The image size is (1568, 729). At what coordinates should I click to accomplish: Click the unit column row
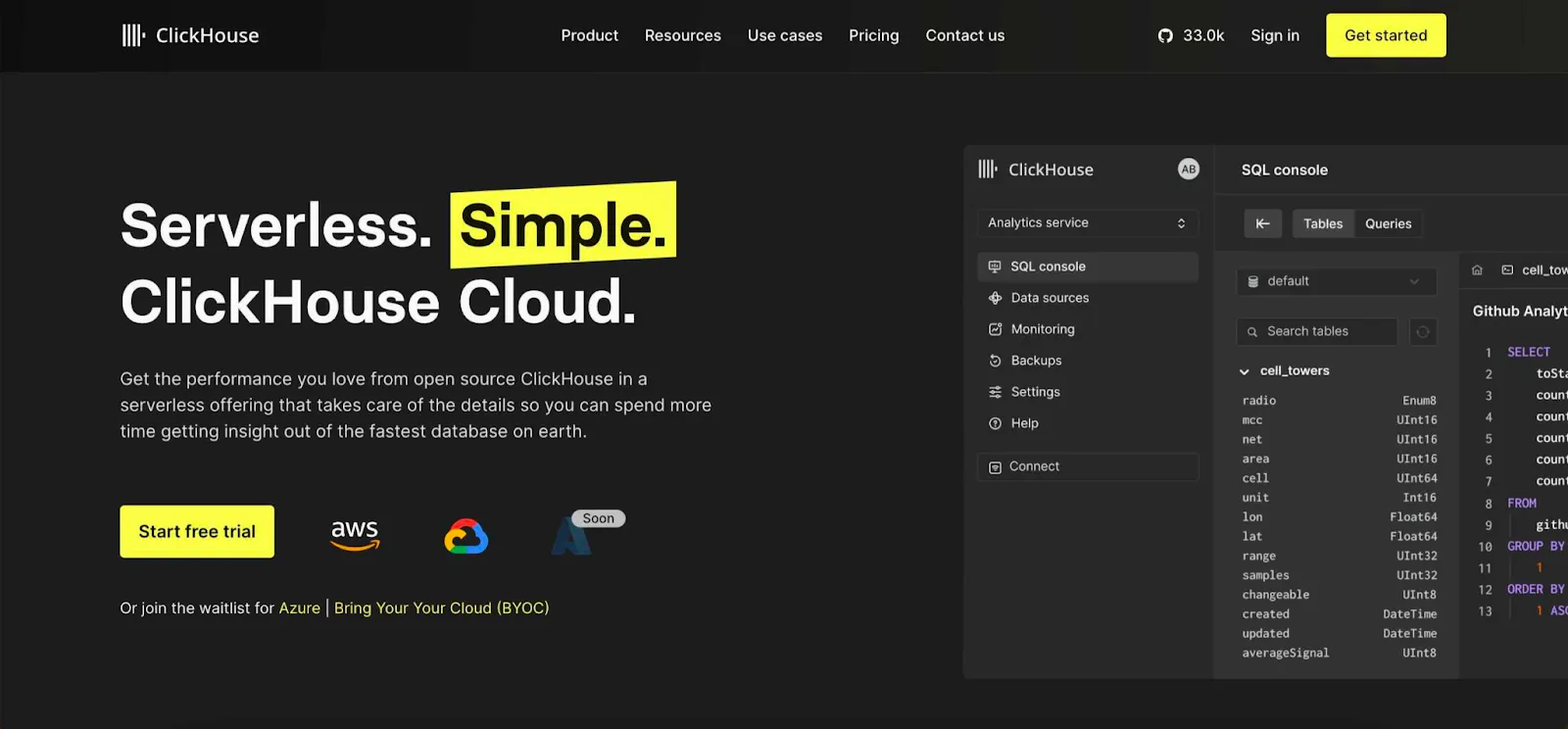(1339, 498)
